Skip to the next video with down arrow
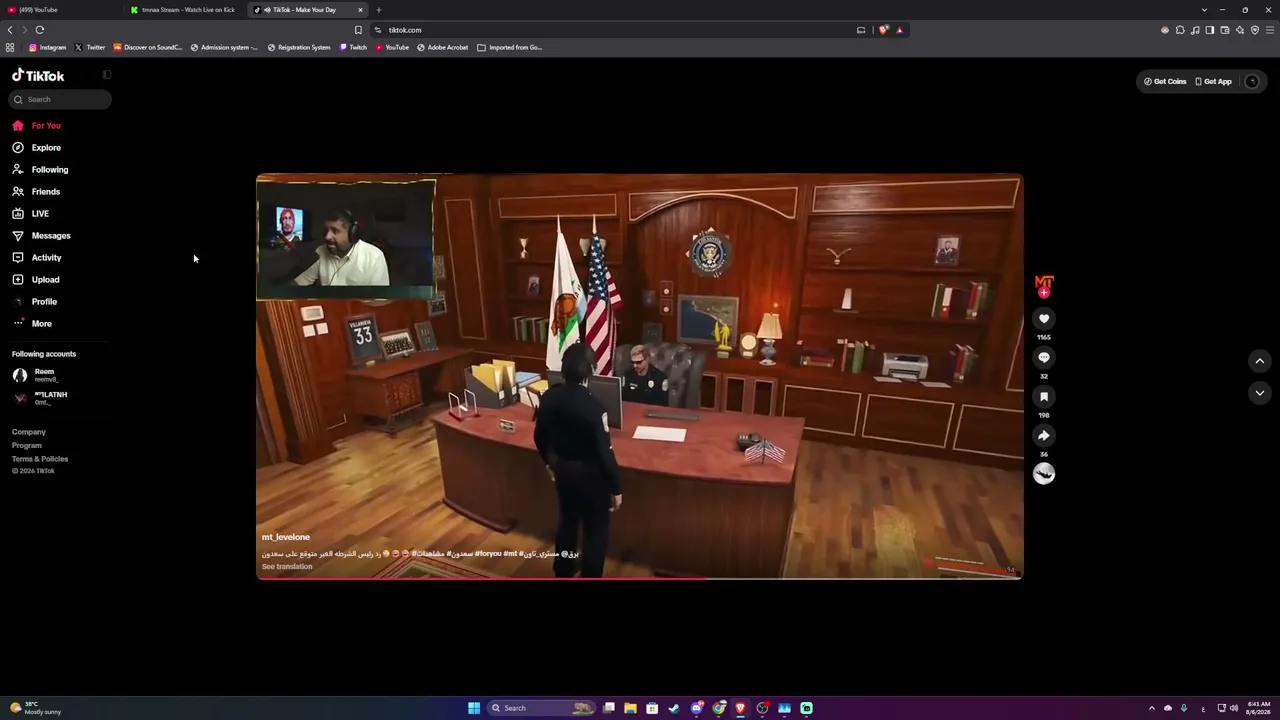This screenshot has width=1280, height=720. (x=1260, y=393)
